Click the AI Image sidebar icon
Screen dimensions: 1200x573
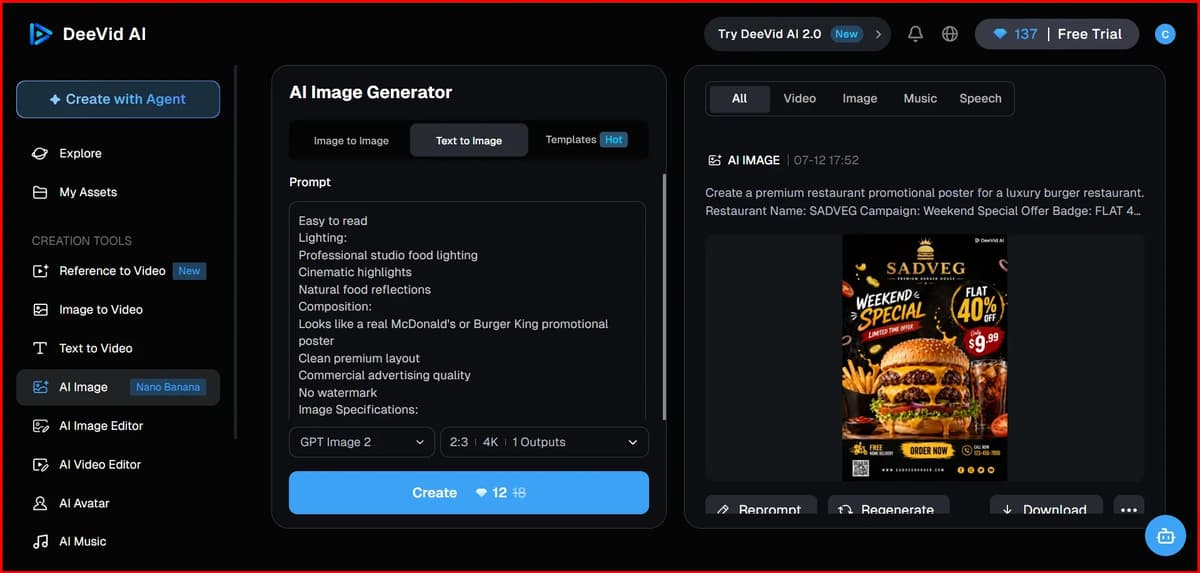coord(40,387)
